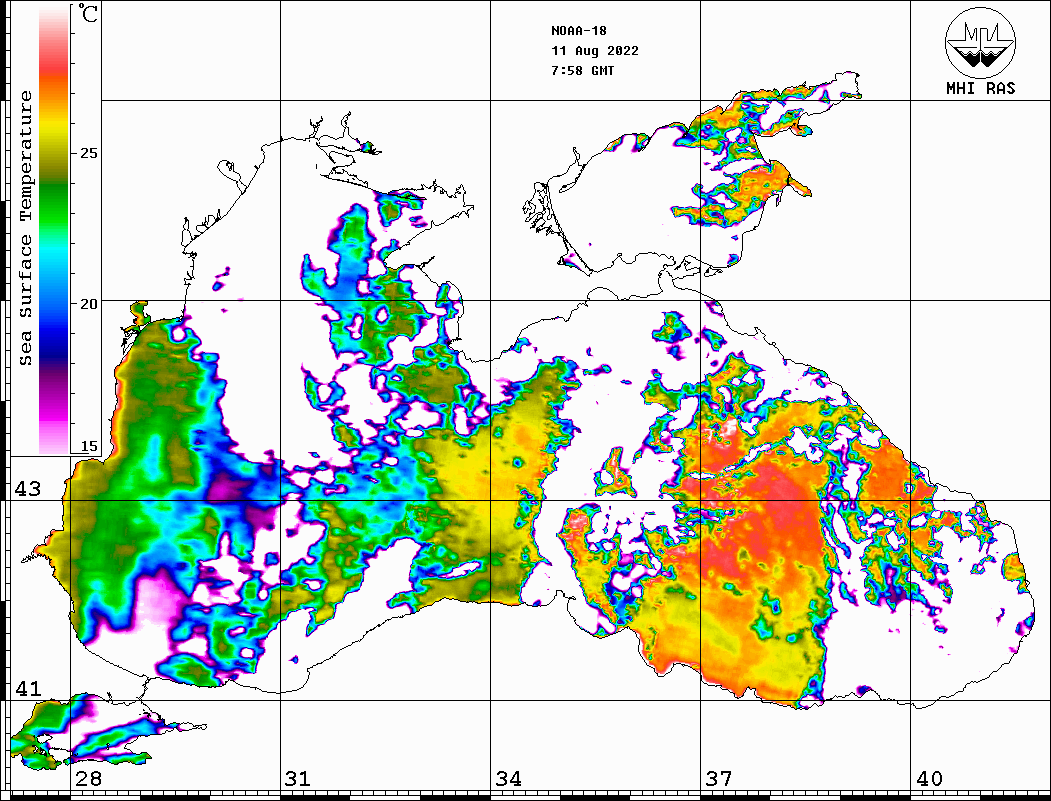Screen dimensions: 1051x801
Task: Click the °C unit label
Action: (x=87, y=13)
